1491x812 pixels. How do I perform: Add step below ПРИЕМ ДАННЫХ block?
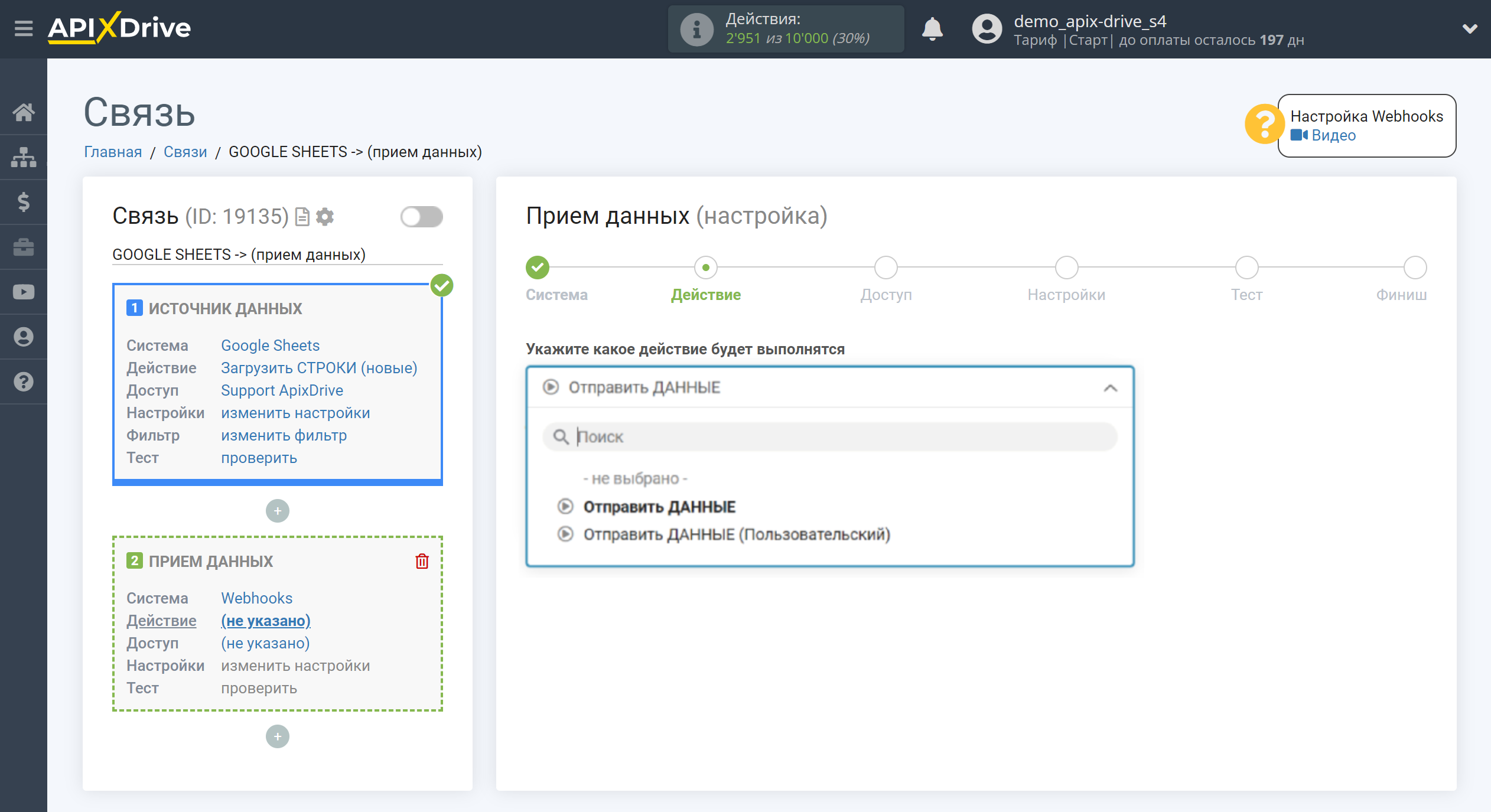pyautogui.click(x=278, y=736)
